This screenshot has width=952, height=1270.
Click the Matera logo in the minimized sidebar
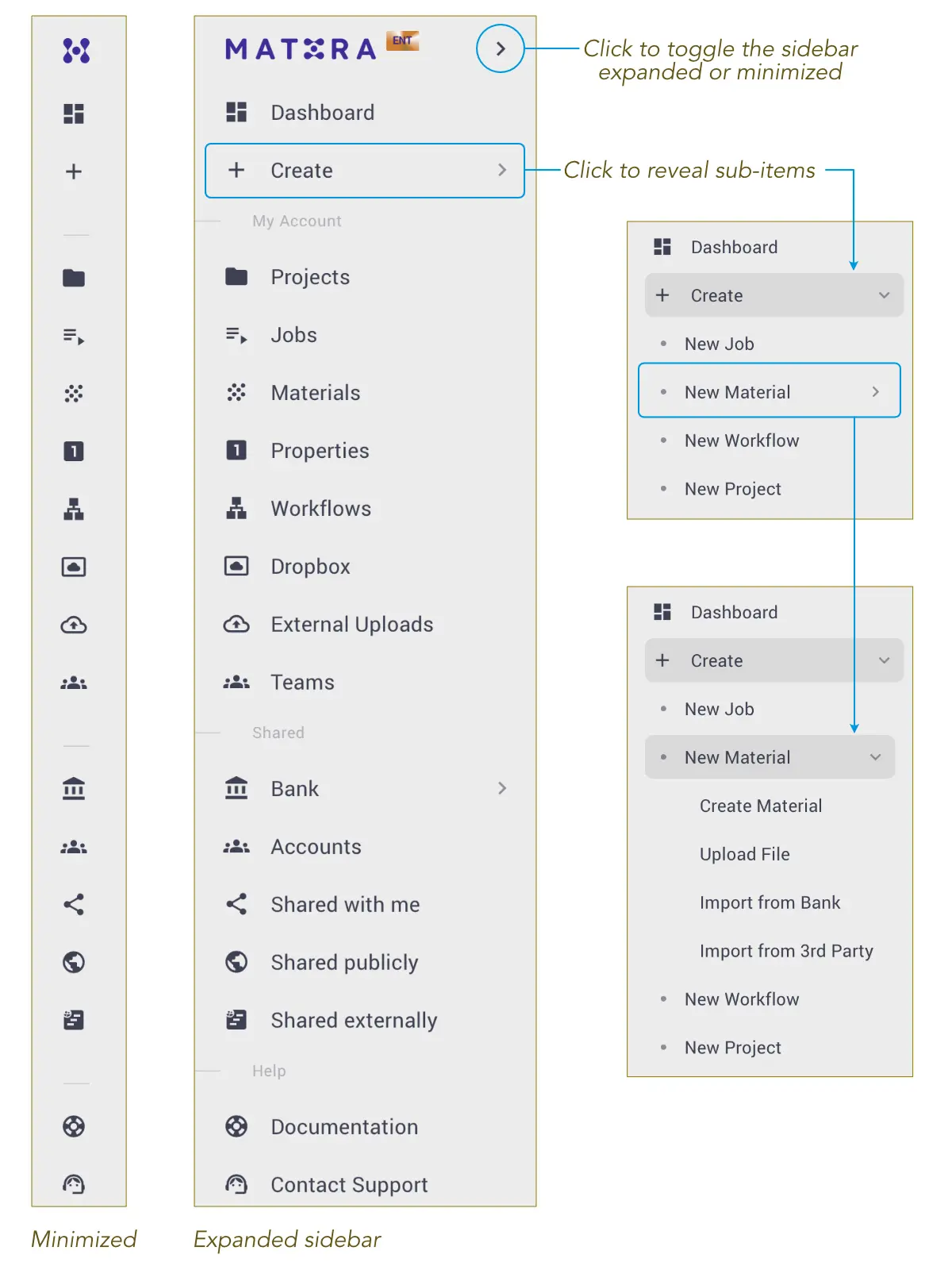pyautogui.click(x=75, y=50)
